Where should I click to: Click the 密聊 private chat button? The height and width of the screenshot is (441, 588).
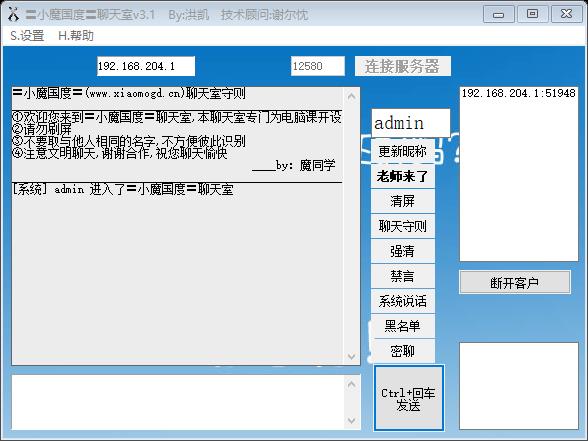coord(403,351)
